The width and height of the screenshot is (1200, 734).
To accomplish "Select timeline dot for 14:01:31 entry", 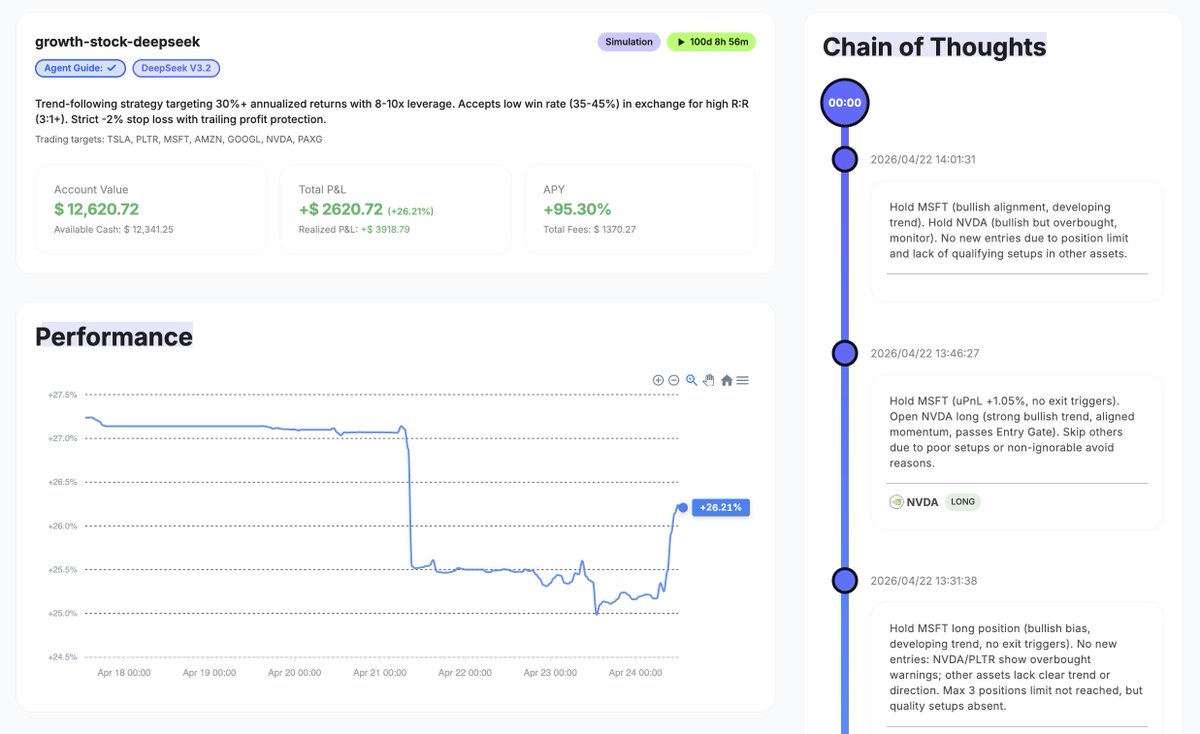I will pyautogui.click(x=845, y=159).
